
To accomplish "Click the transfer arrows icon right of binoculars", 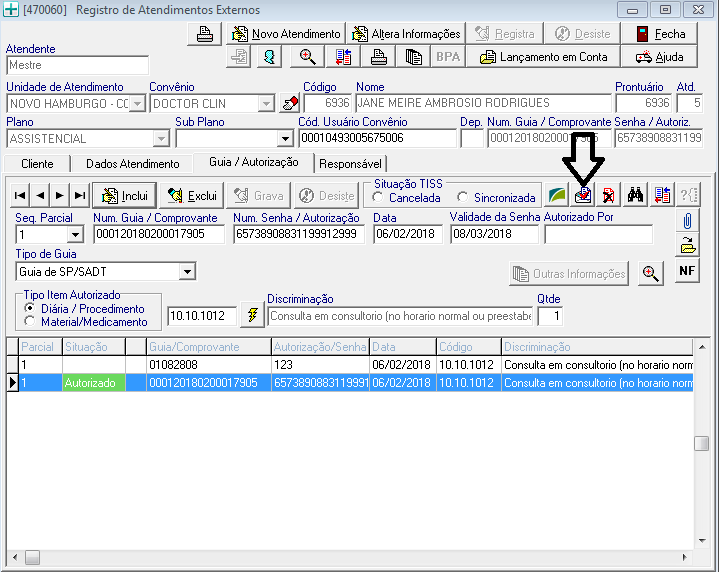I will point(662,196).
